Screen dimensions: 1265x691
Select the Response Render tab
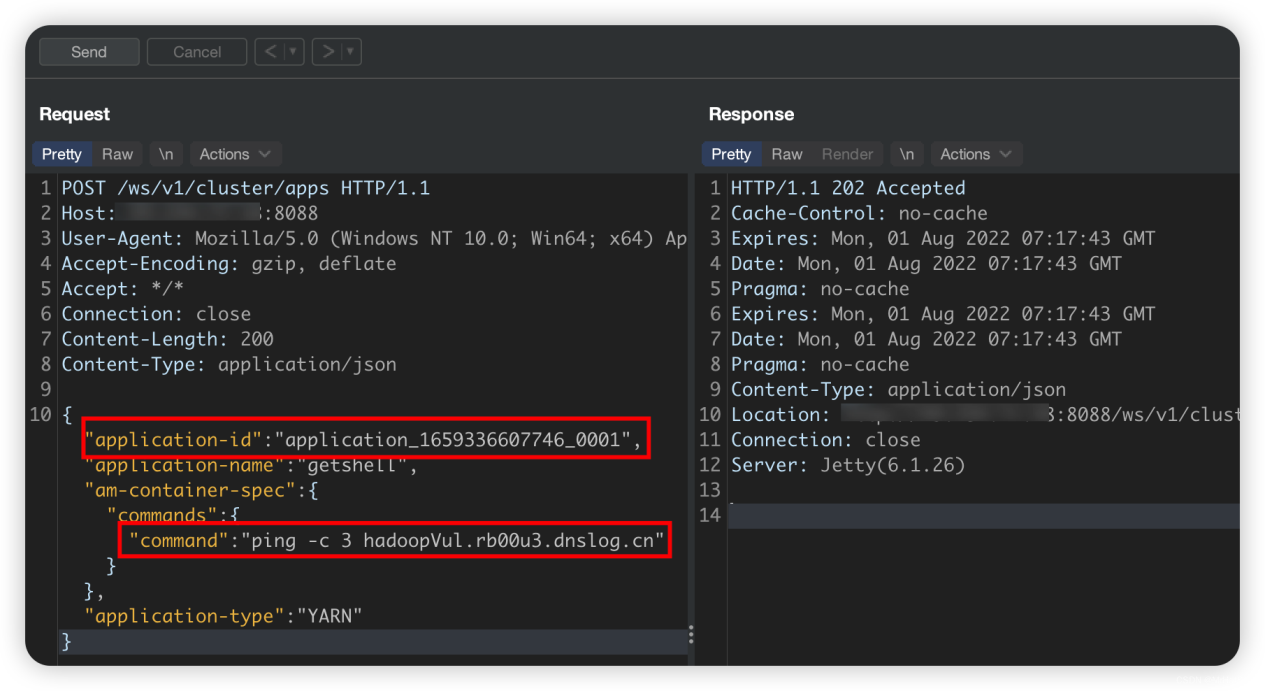coord(847,154)
